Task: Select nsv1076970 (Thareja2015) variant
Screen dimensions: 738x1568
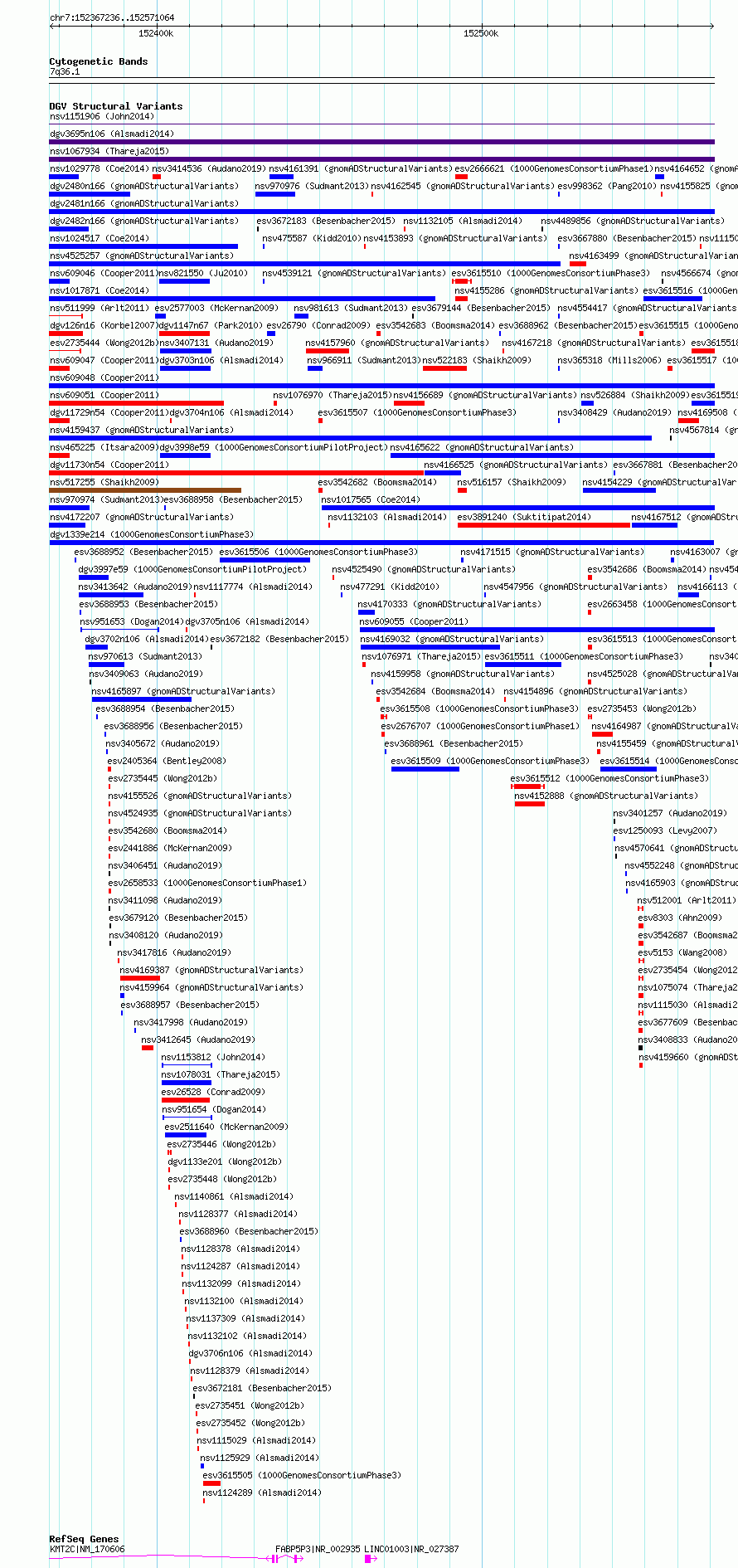Action: click(333, 395)
